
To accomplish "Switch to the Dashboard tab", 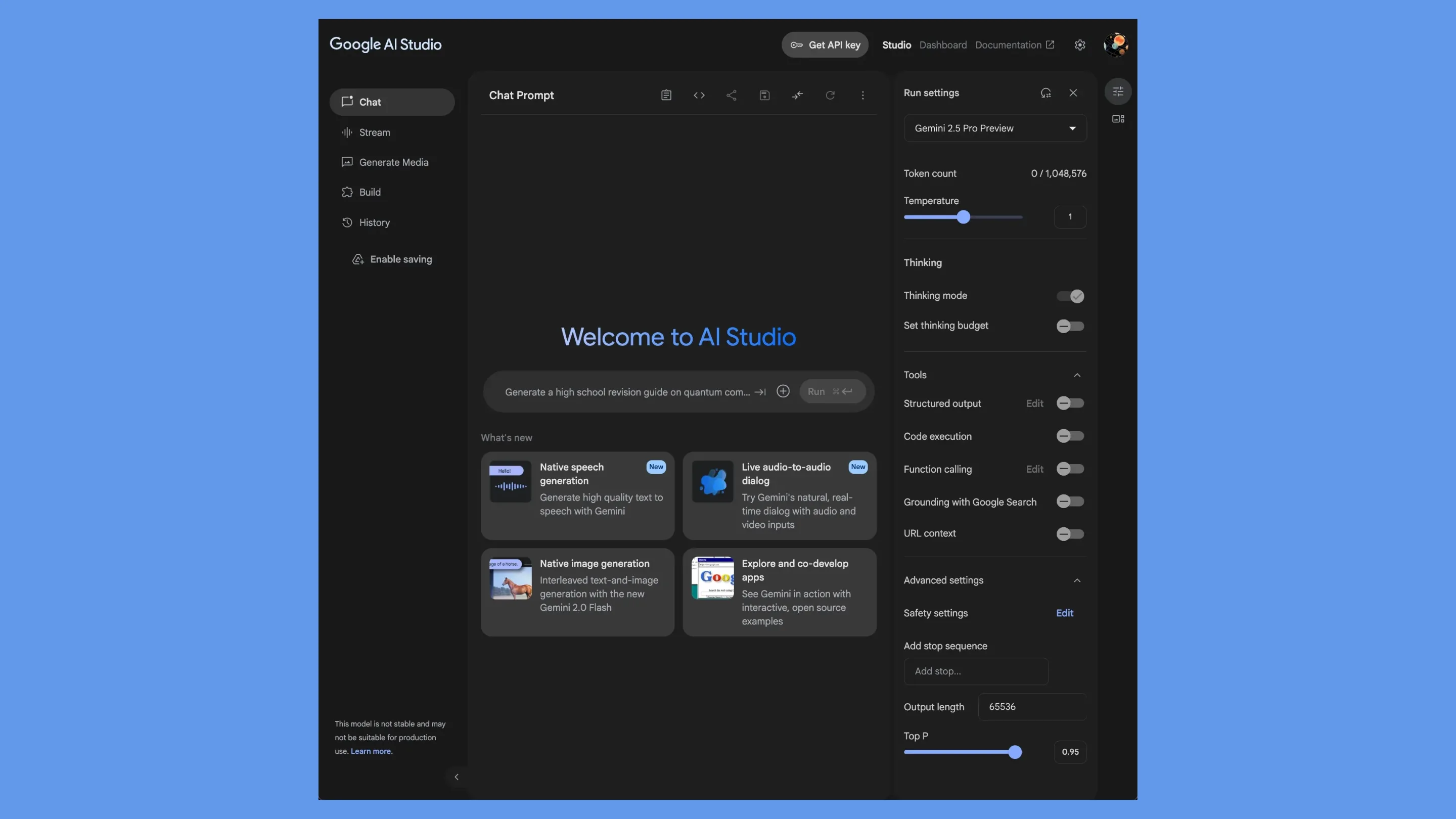I will click(x=943, y=44).
